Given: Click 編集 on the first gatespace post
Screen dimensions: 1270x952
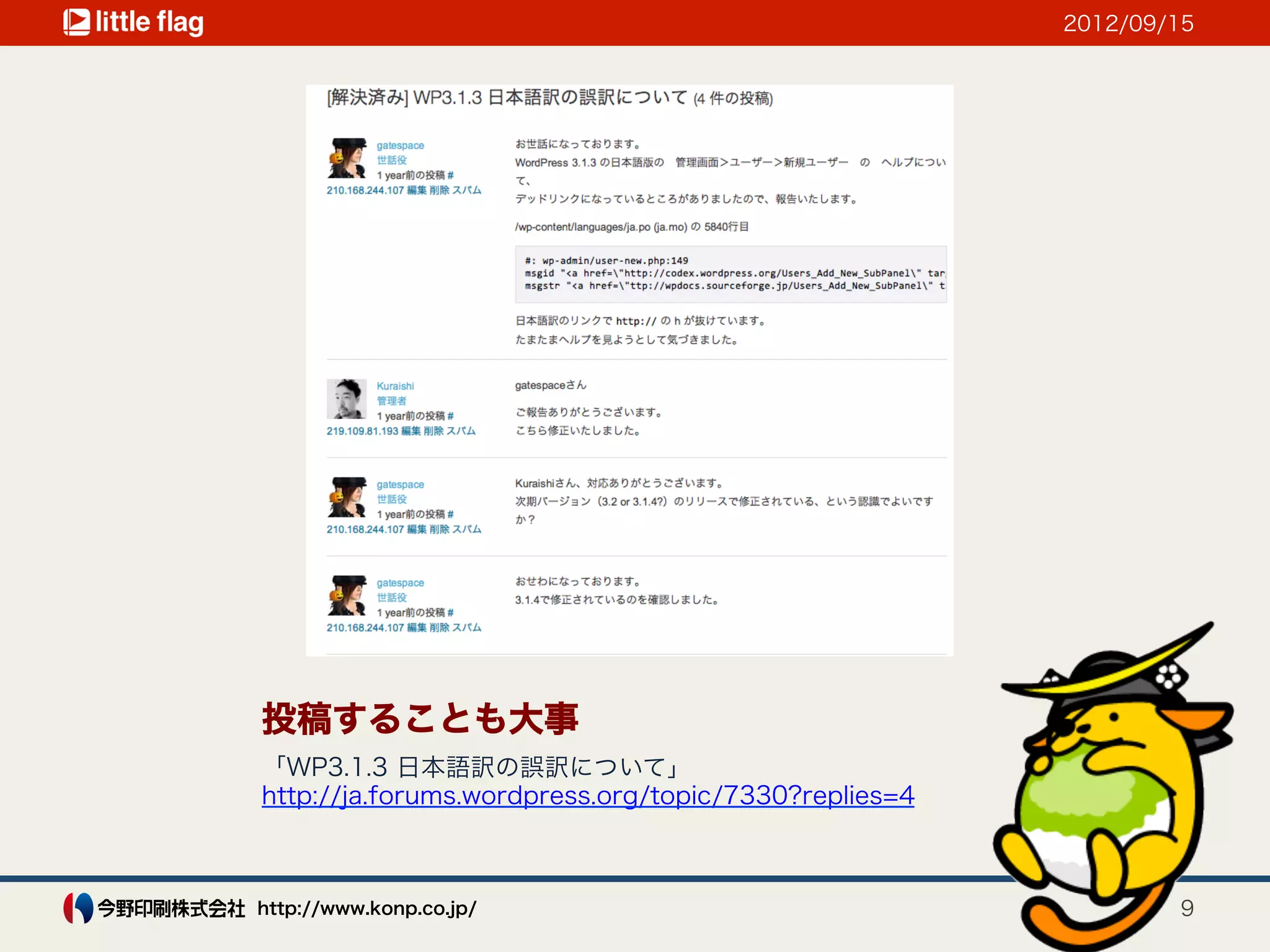Looking at the screenshot, I should (x=417, y=190).
